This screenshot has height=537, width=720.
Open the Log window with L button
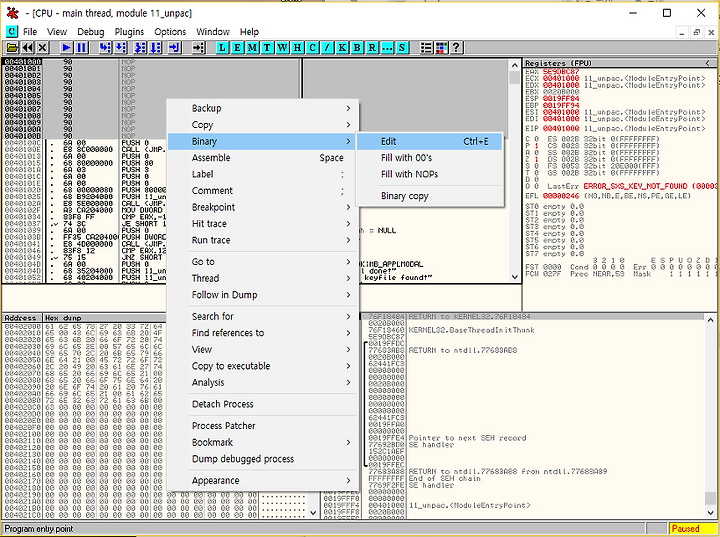(x=222, y=47)
